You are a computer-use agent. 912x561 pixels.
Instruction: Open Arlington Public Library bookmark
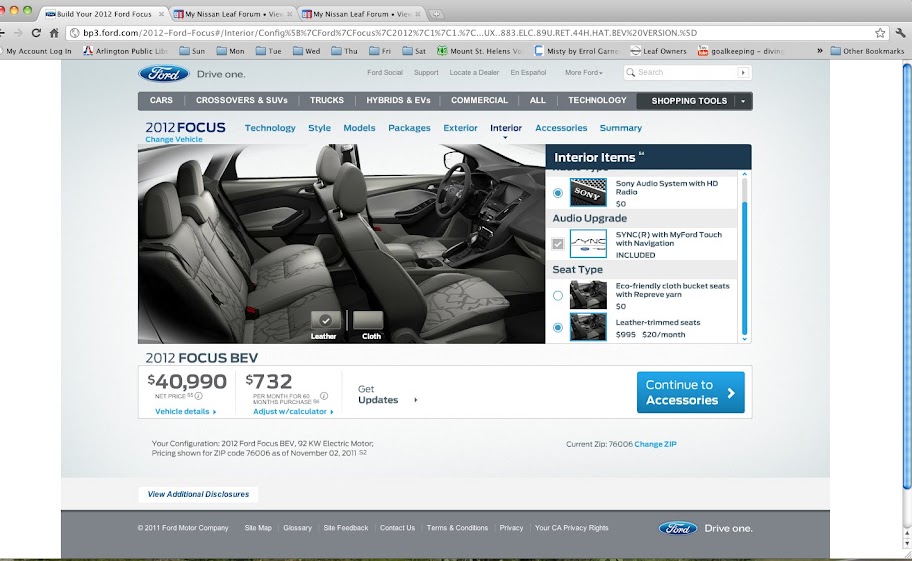(x=126, y=51)
